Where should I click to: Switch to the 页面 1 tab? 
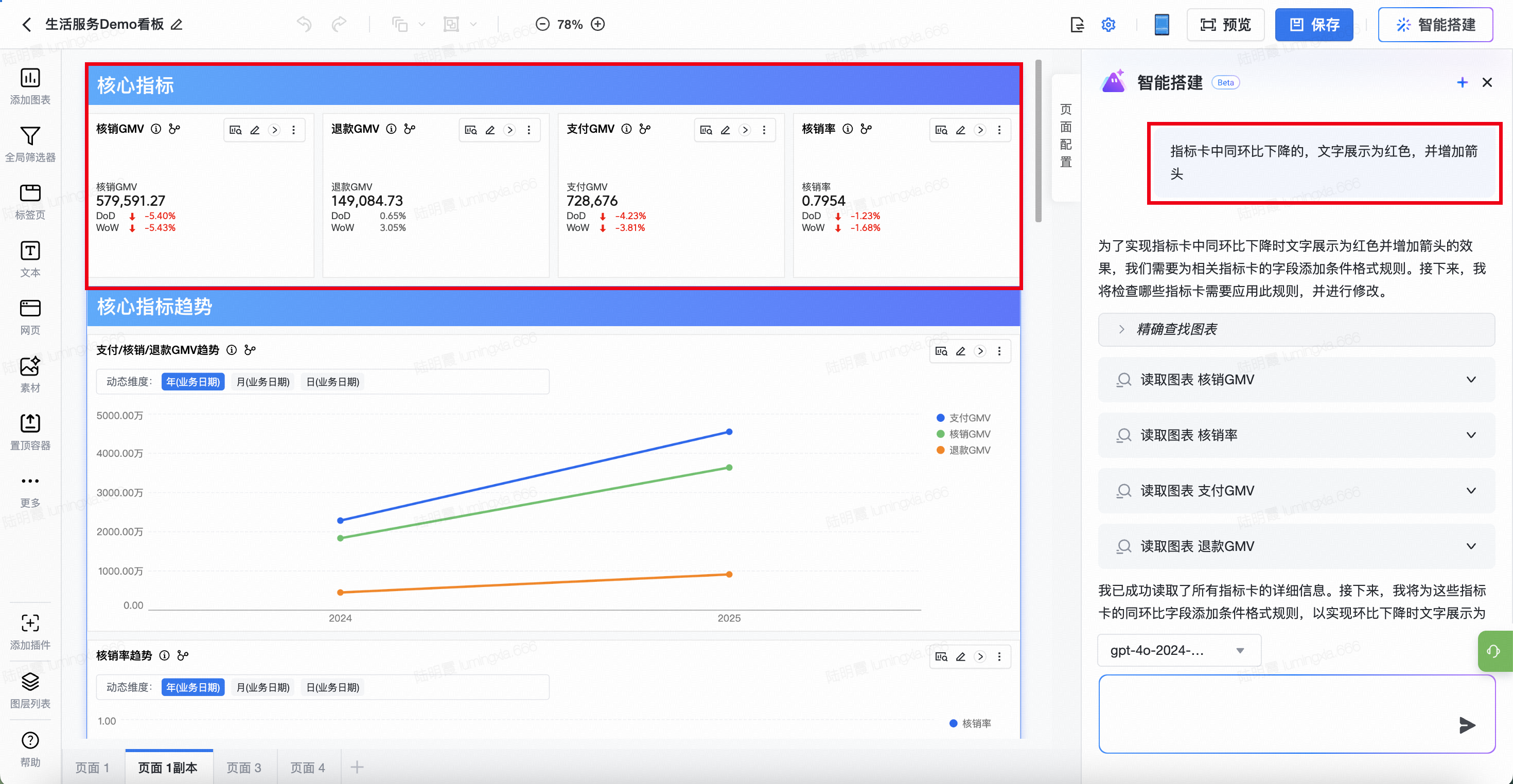pyautogui.click(x=92, y=768)
